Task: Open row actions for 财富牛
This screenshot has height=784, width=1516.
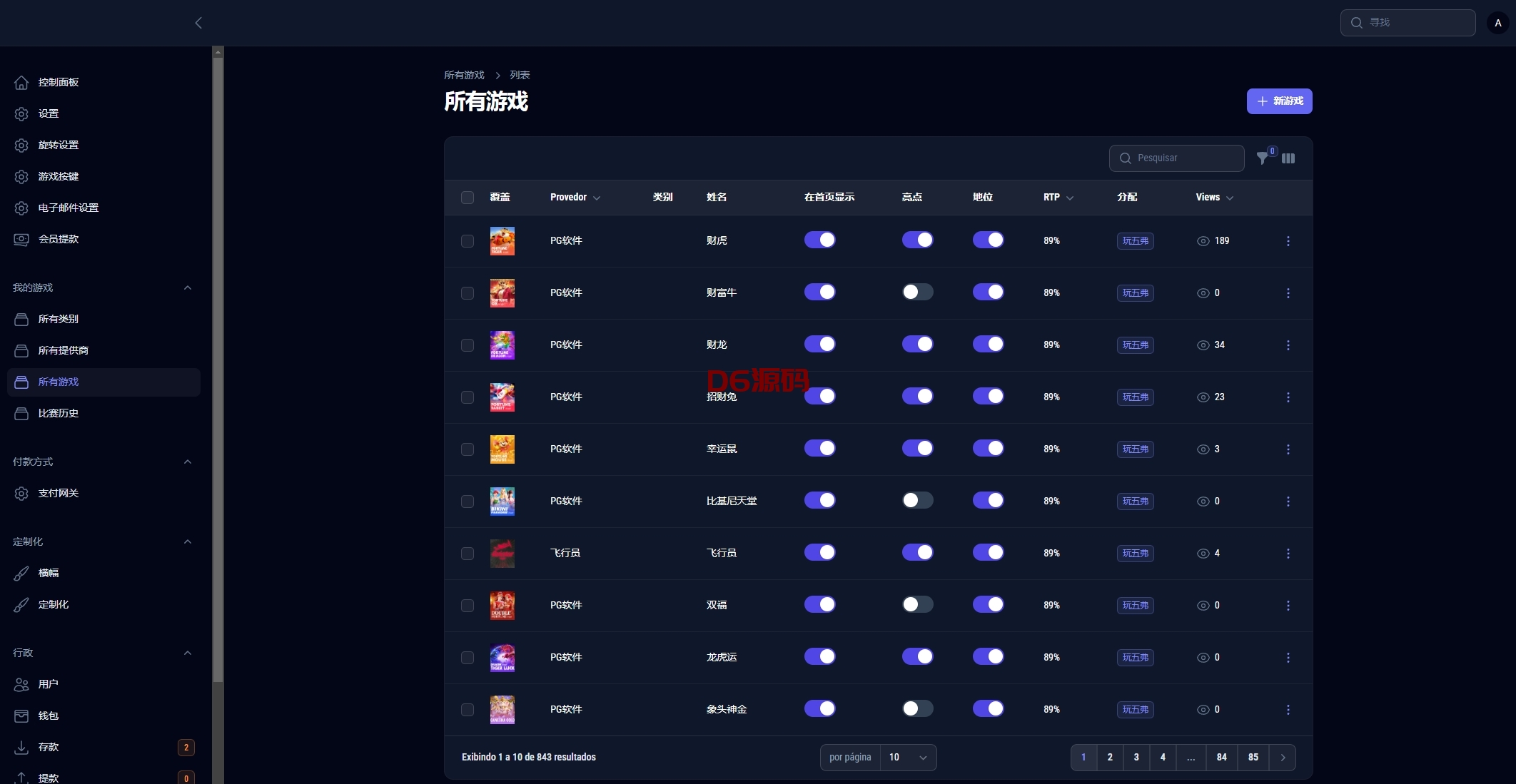Action: [1288, 293]
